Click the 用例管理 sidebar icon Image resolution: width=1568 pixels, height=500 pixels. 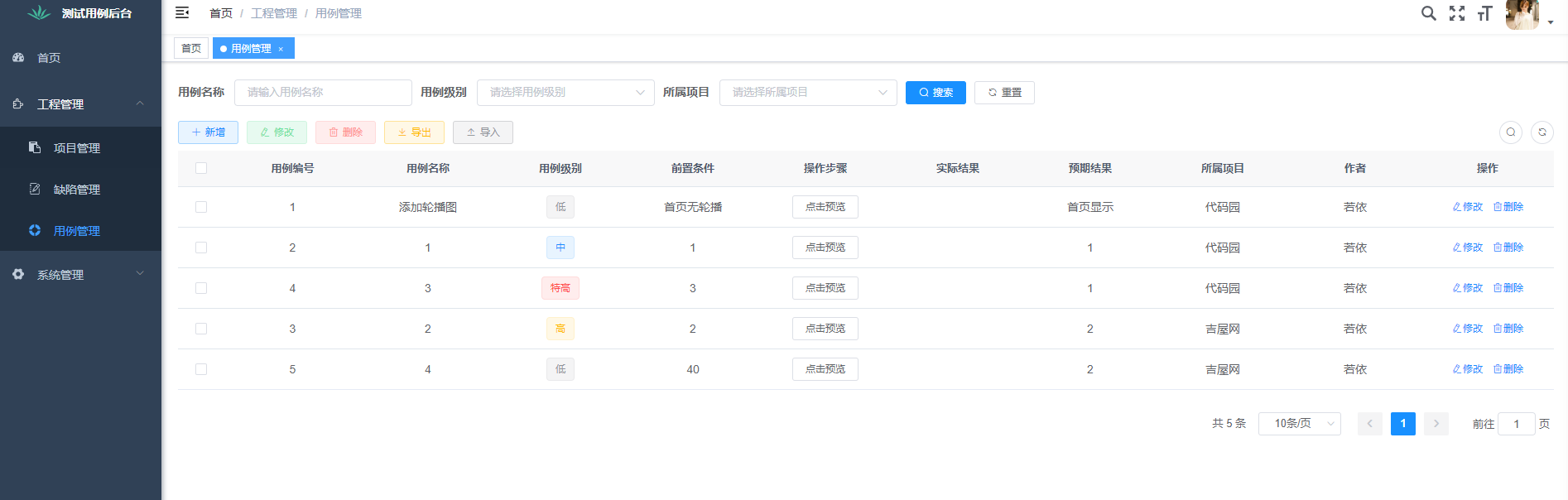point(35,230)
